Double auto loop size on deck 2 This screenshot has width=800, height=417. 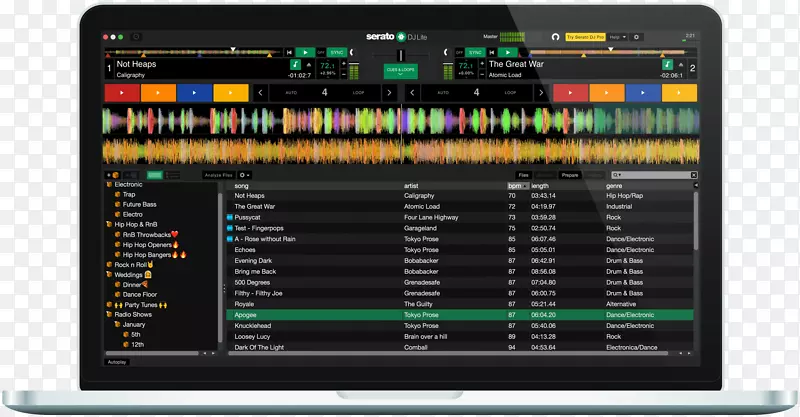pyautogui.click(x=541, y=93)
